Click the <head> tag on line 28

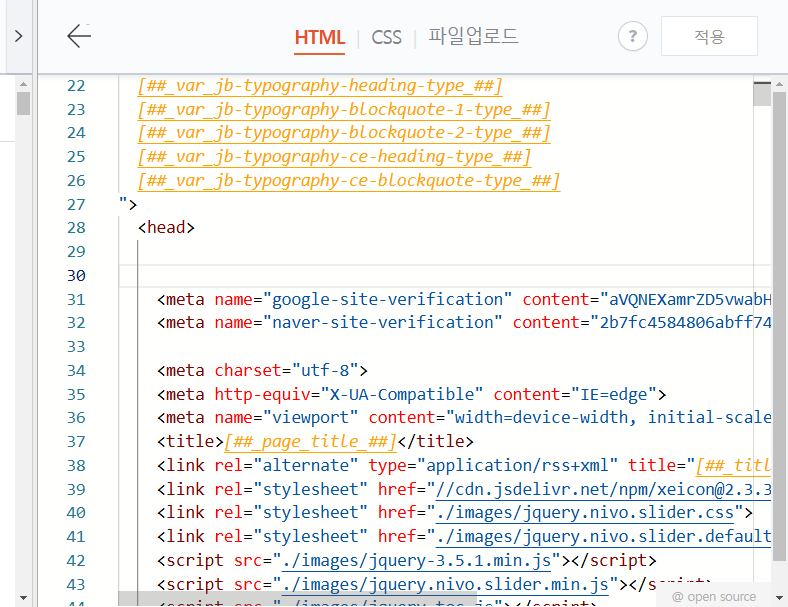click(x=166, y=228)
